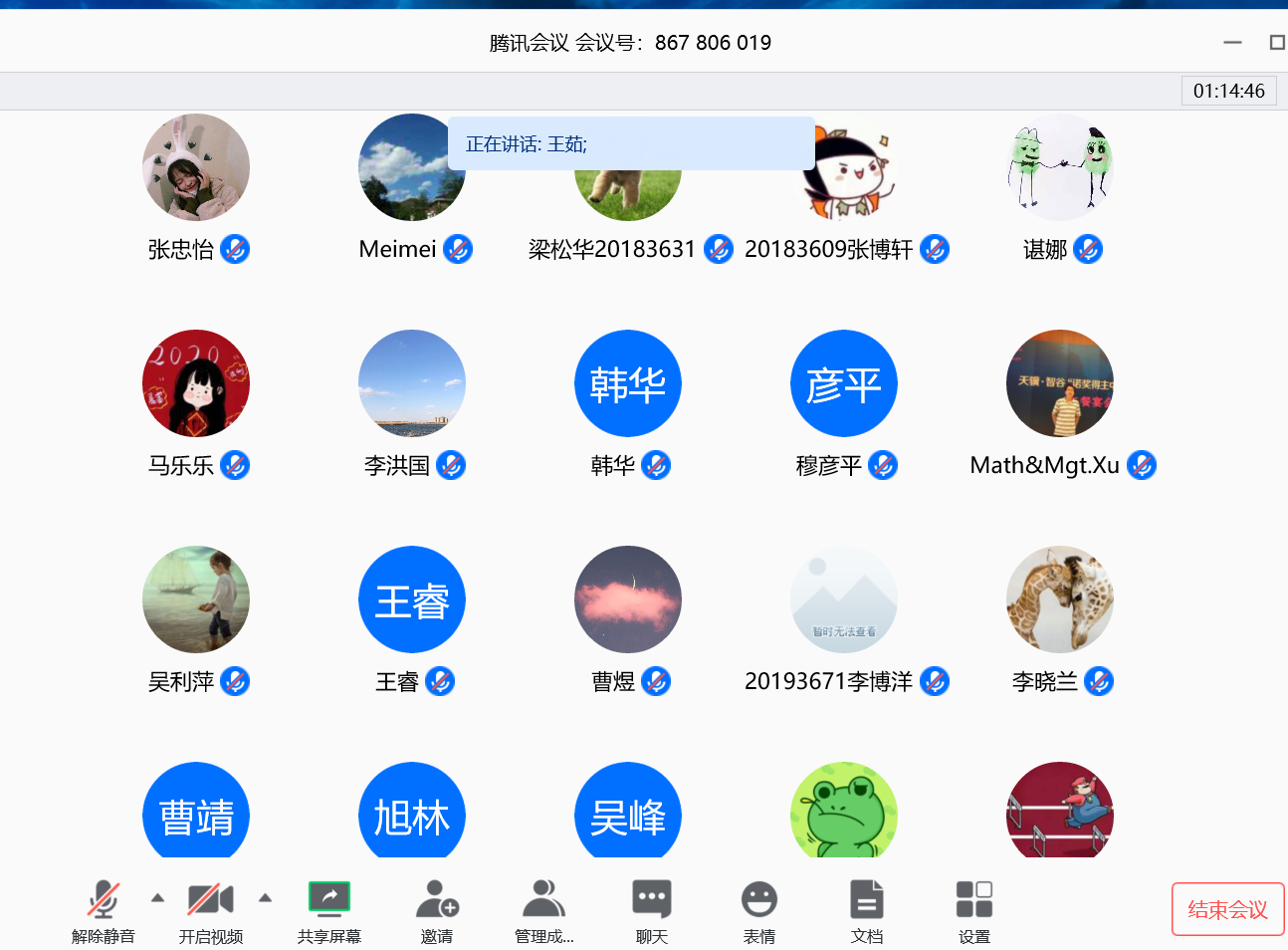This screenshot has width=1288, height=950.
Task: Click the meeting title with ID 867 806 019
Action: tap(630, 43)
